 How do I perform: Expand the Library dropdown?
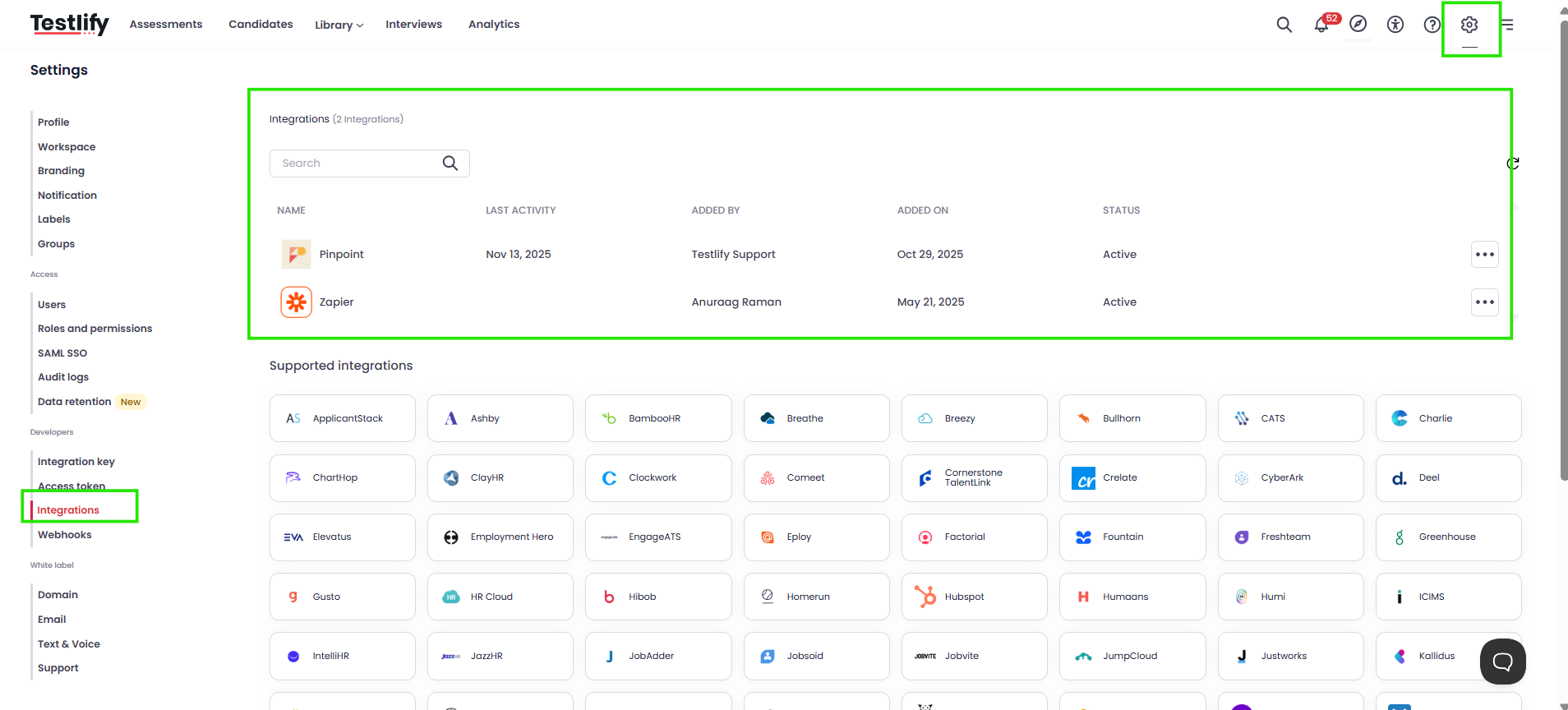click(x=339, y=25)
